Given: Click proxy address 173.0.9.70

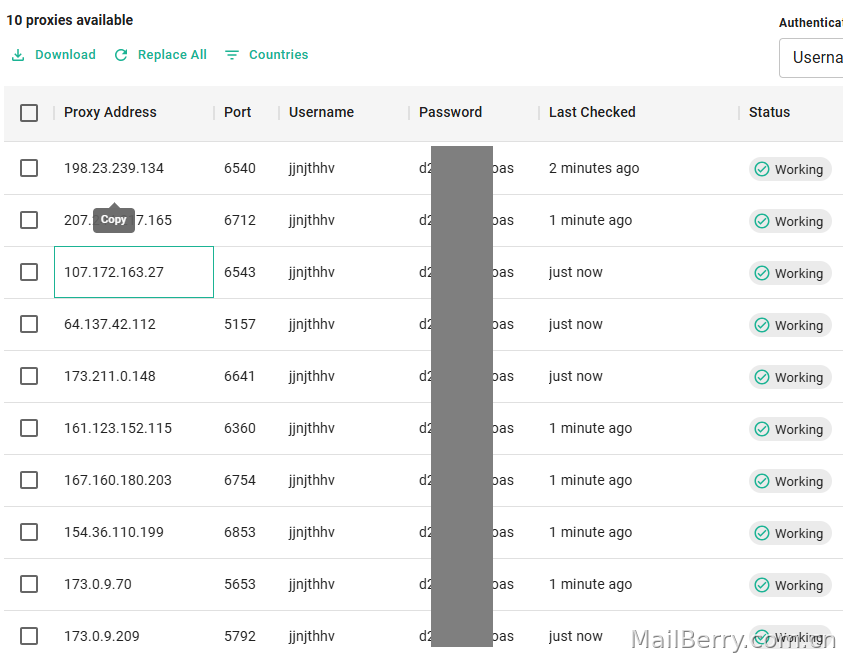Looking at the screenshot, I should (98, 584).
